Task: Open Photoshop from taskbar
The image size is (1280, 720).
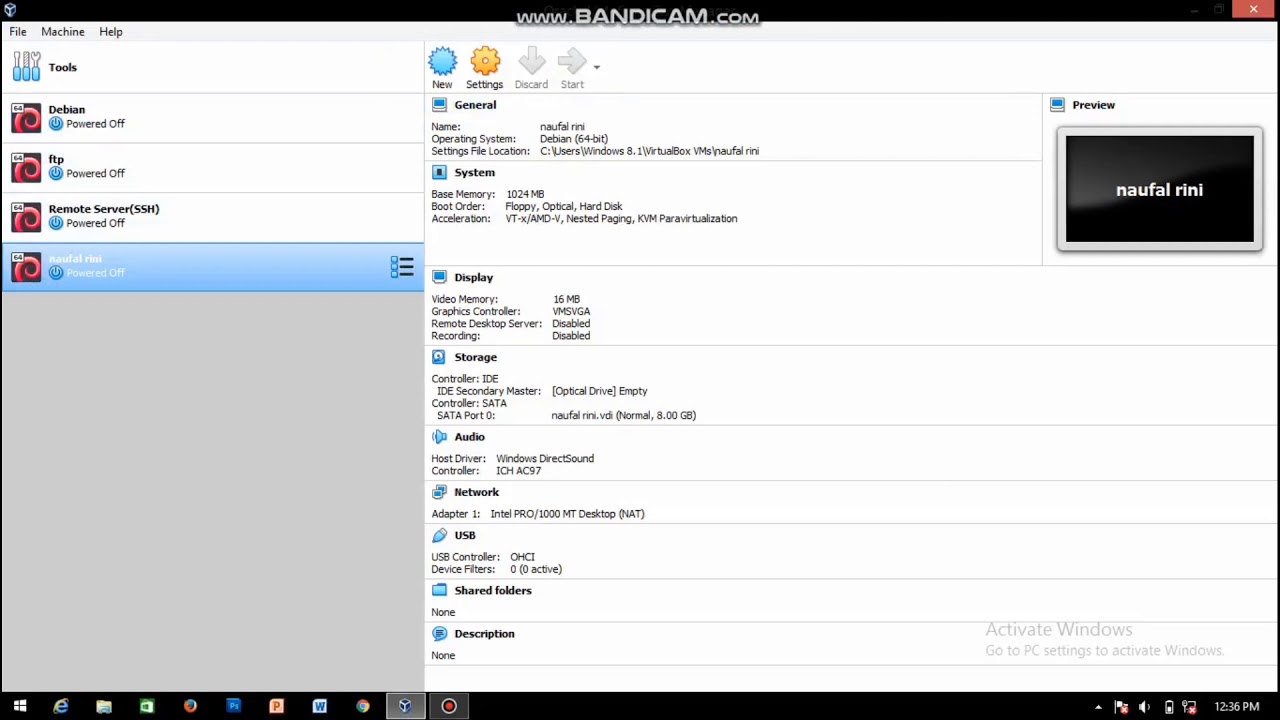Action: 233,706
